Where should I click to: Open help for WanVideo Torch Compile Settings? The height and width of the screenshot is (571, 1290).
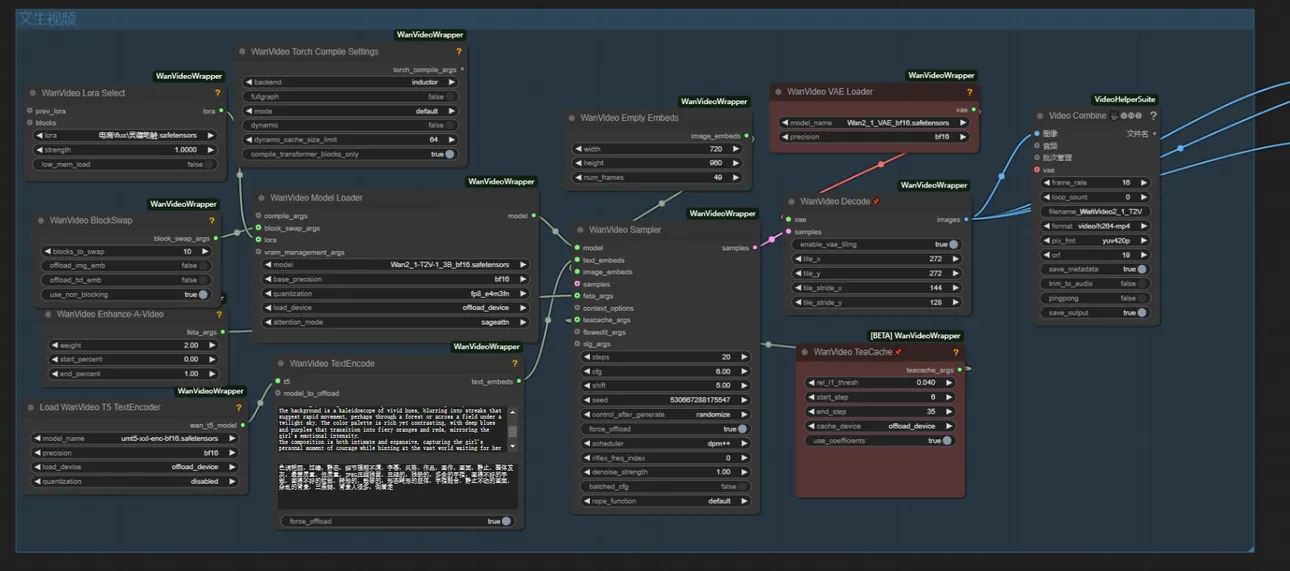click(459, 52)
